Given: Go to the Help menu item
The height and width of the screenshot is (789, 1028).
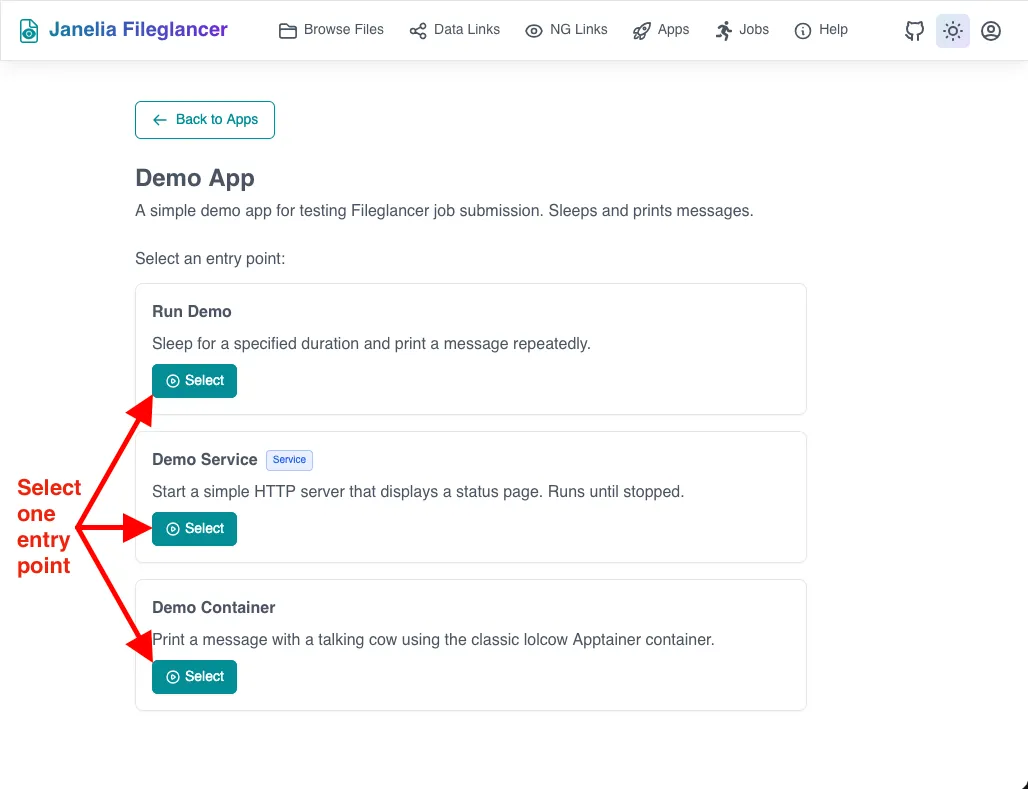Looking at the screenshot, I should (833, 30).
